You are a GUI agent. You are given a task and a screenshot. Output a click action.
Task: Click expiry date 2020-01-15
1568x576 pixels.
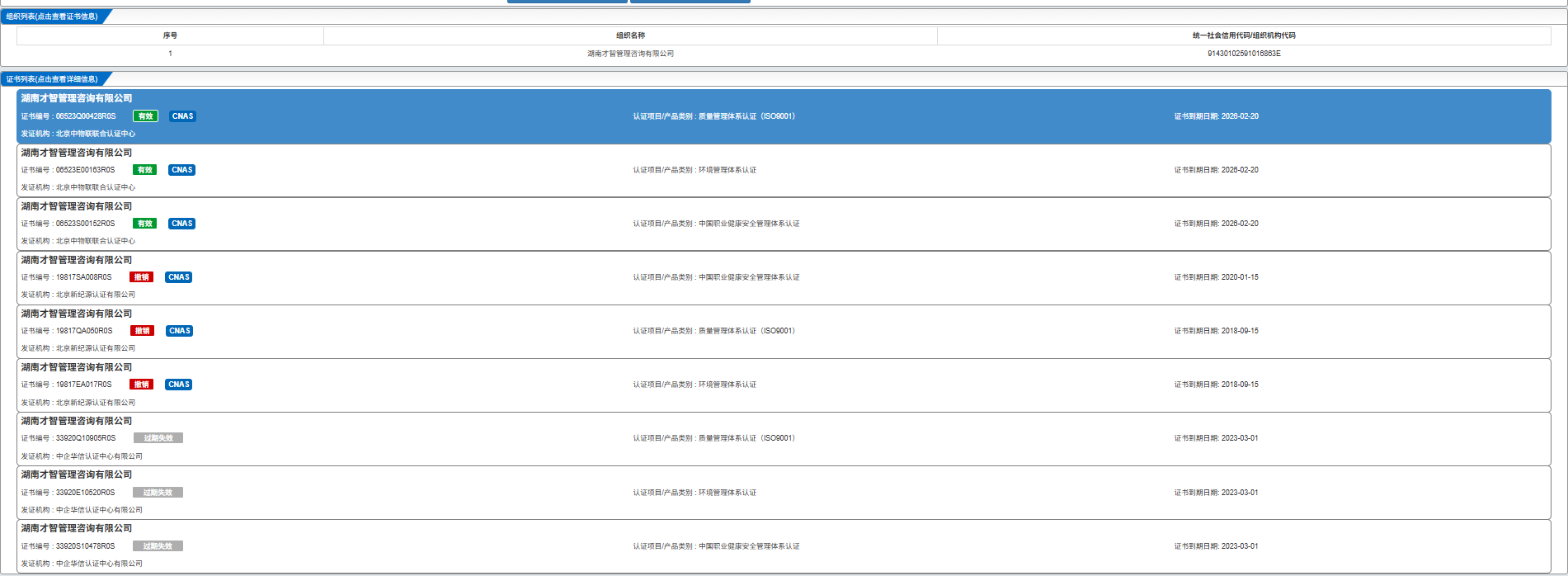coord(1240,277)
